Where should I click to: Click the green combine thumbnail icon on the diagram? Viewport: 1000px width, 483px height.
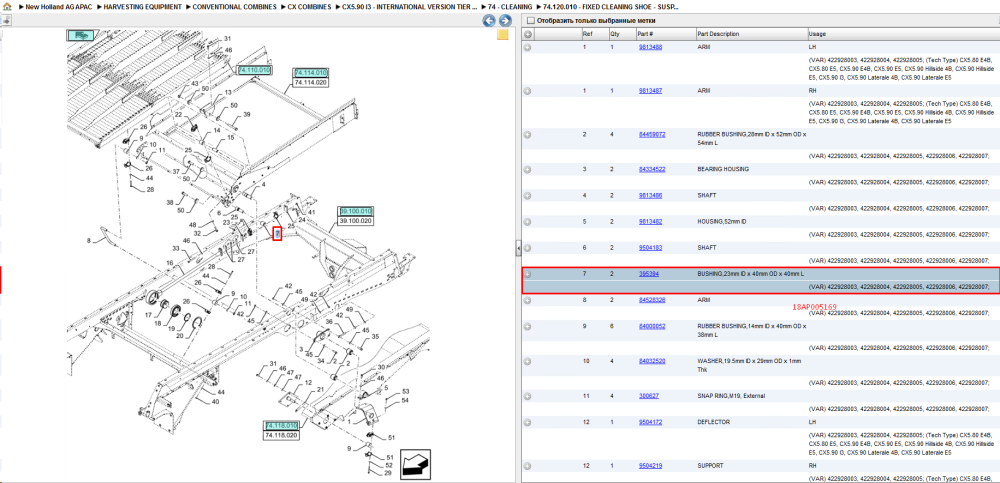click(x=81, y=35)
